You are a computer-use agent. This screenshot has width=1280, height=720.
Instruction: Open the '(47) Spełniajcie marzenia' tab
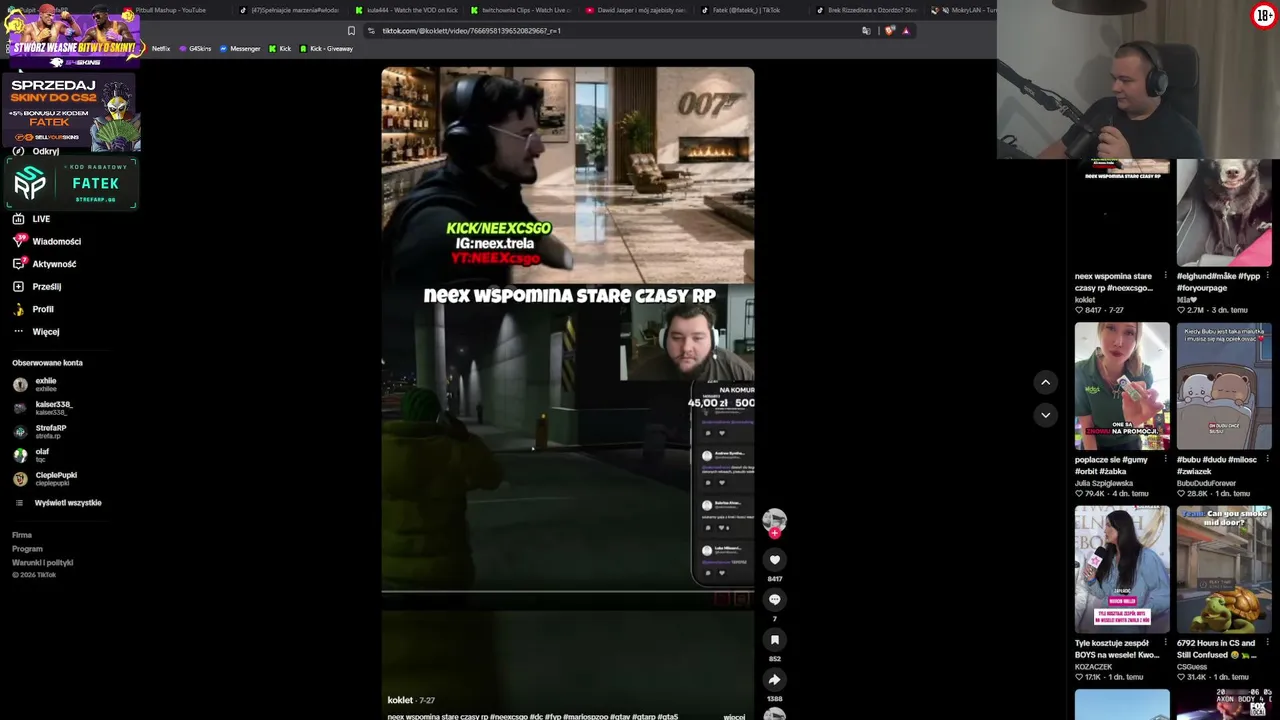coord(290,10)
